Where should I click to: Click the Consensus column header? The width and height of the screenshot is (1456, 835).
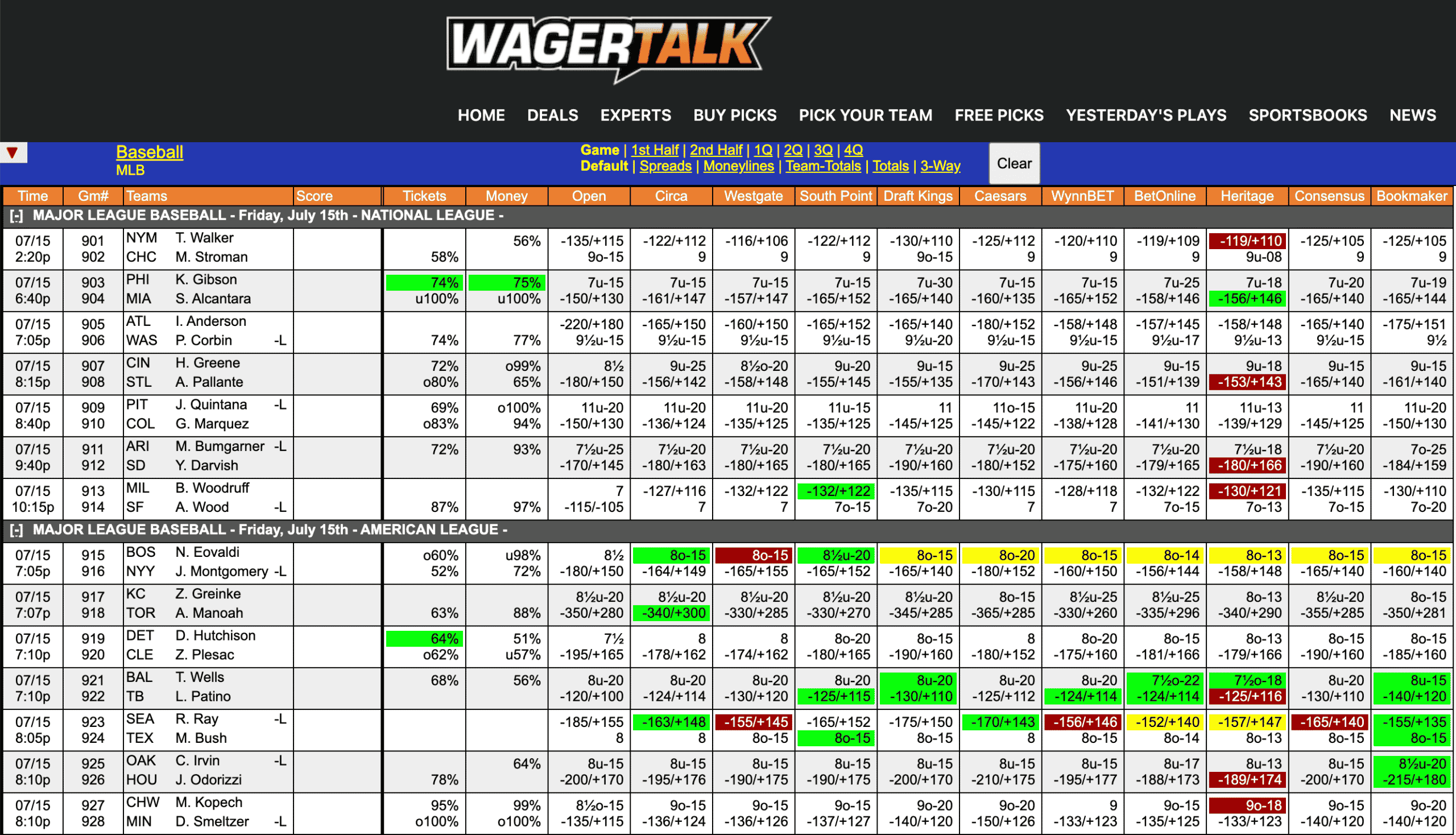tap(1329, 196)
